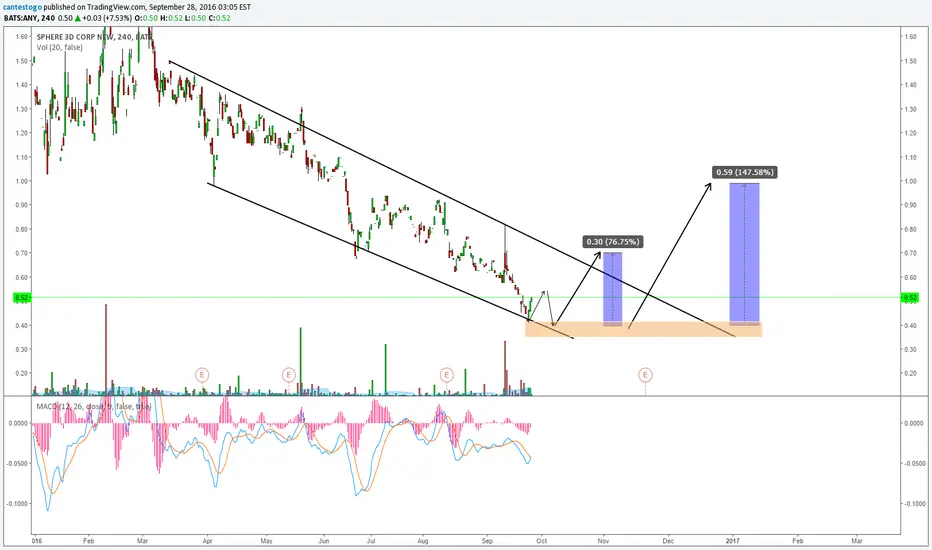Click the MACD (12, 26, close, 9) indicator label
This screenshot has height=550, width=932.
click(94, 407)
